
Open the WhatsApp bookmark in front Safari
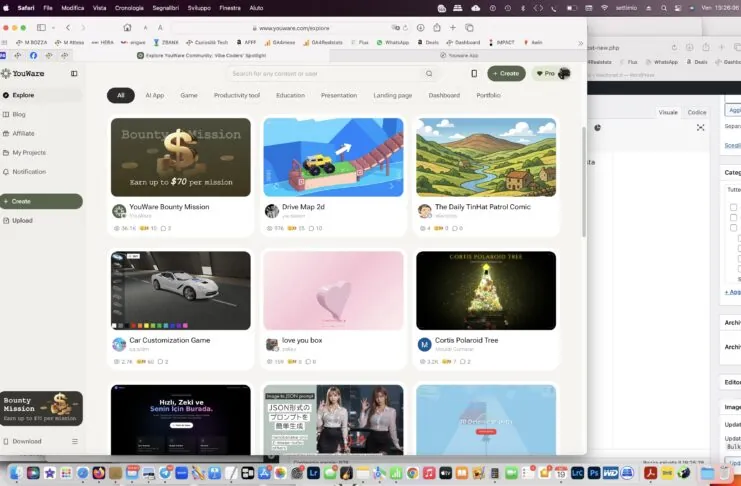[x=393, y=43]
